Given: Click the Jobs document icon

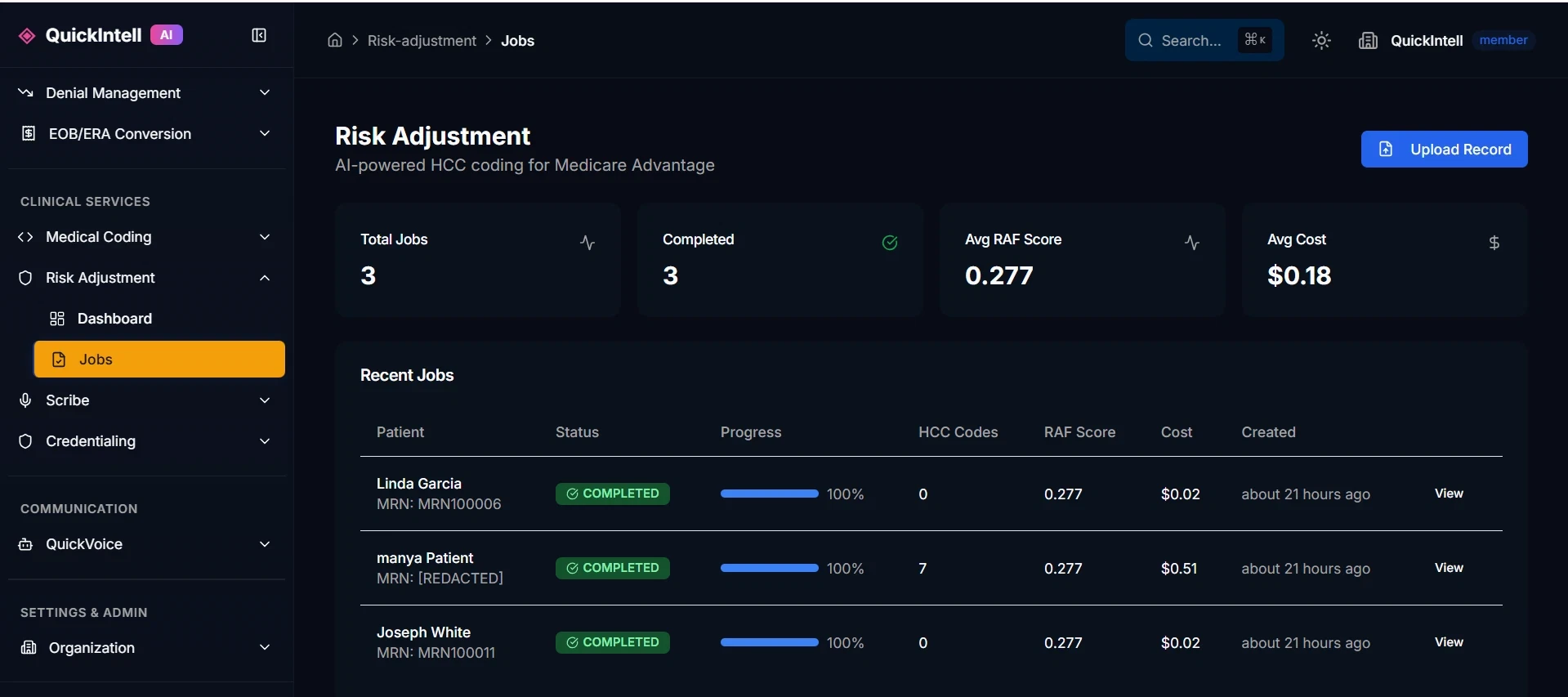Looking at the screenshot, I should pyautogui.click(x=59, y=360).
